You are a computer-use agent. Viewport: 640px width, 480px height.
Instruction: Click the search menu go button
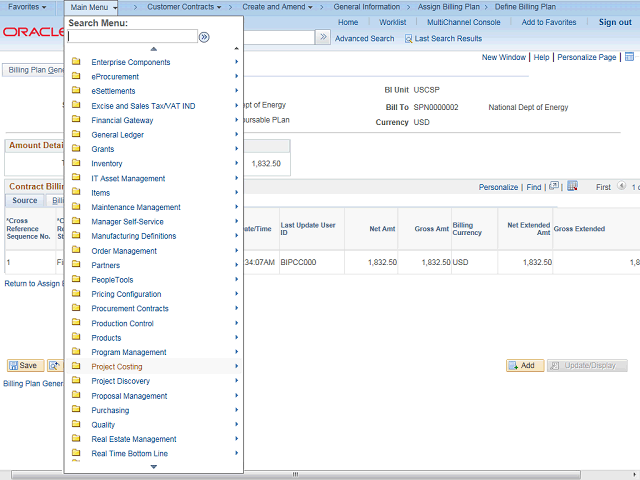click(x=204, y=37)
